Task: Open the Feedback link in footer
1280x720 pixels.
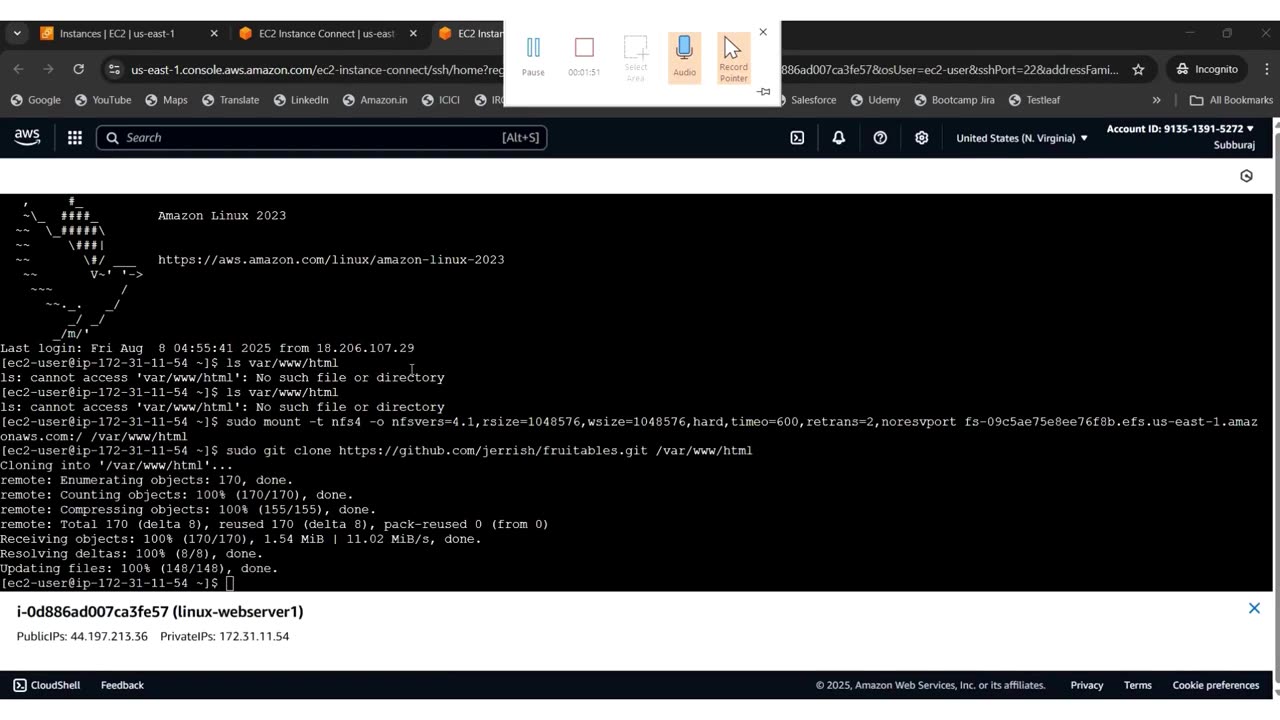Action: [x=122, y=685]
